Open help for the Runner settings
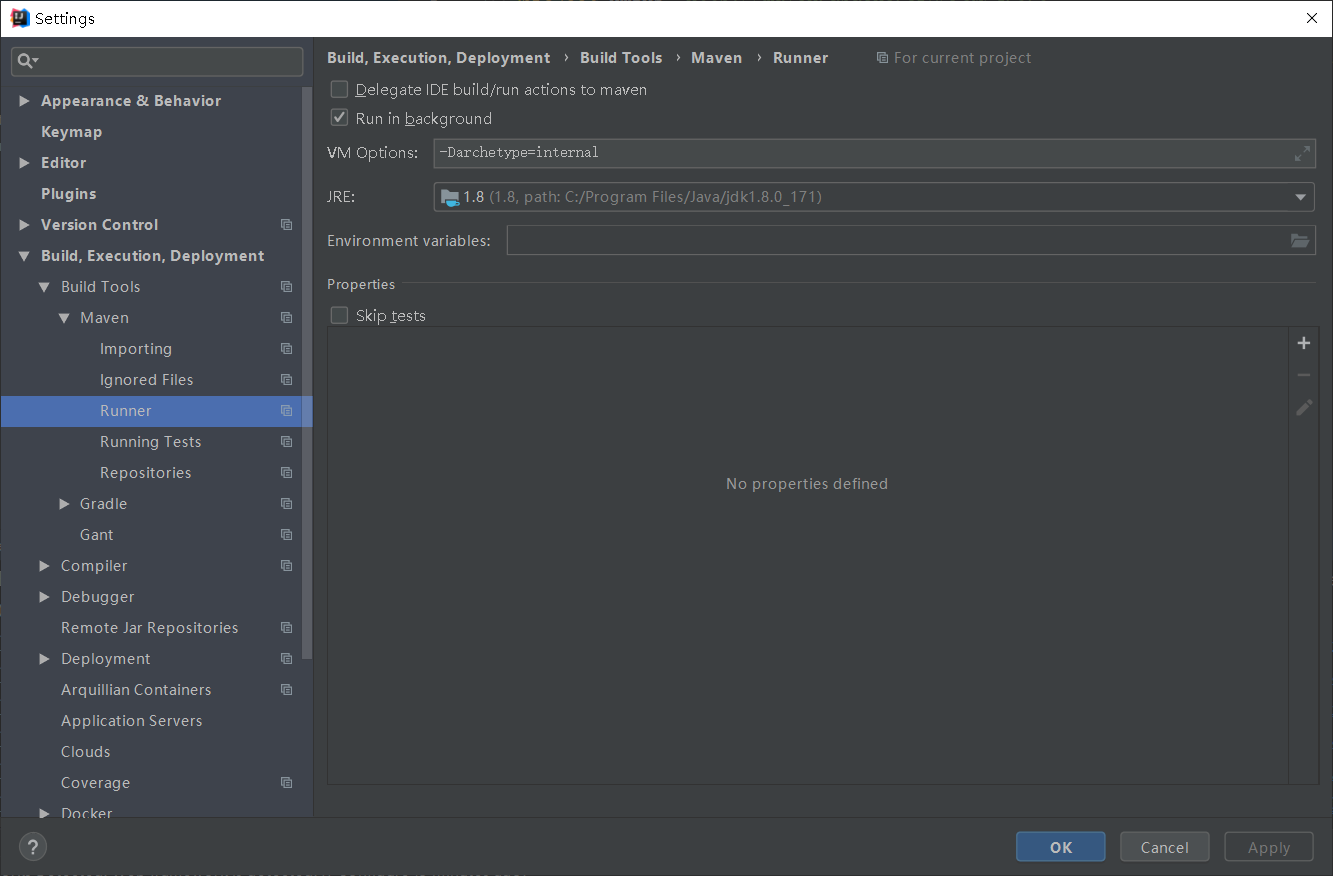The width and height of the screenshot is (1333, 876). click(x=32, y=846)
